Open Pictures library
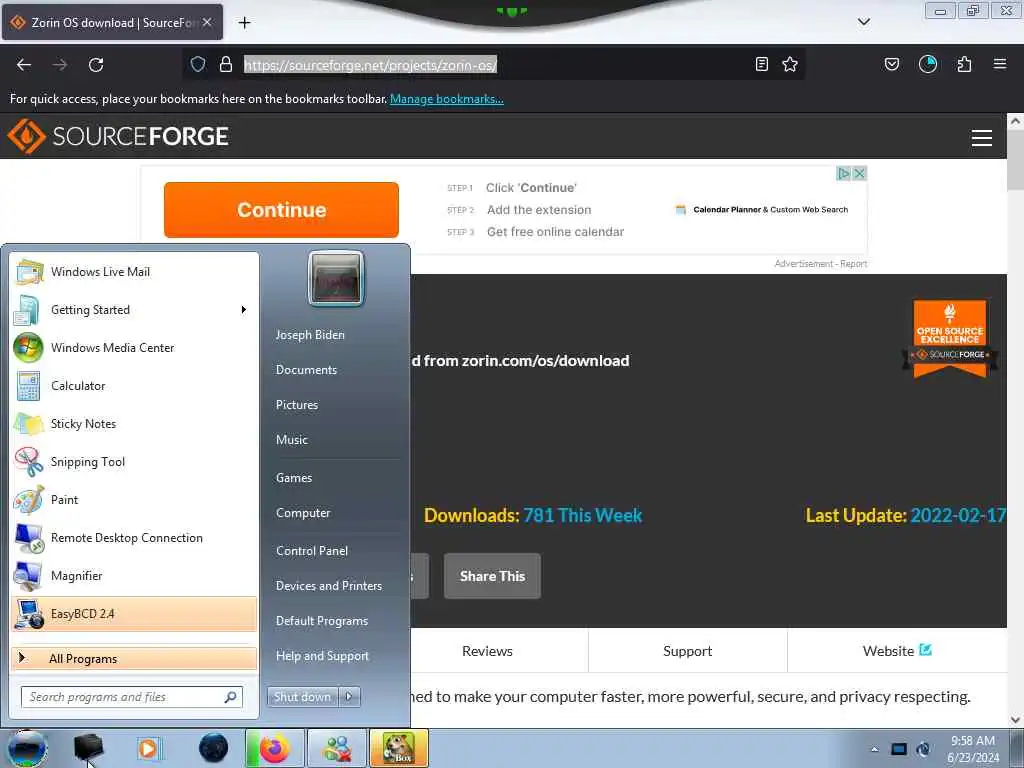The width and height of the screenshot is (1024, 768). point(297,405)
